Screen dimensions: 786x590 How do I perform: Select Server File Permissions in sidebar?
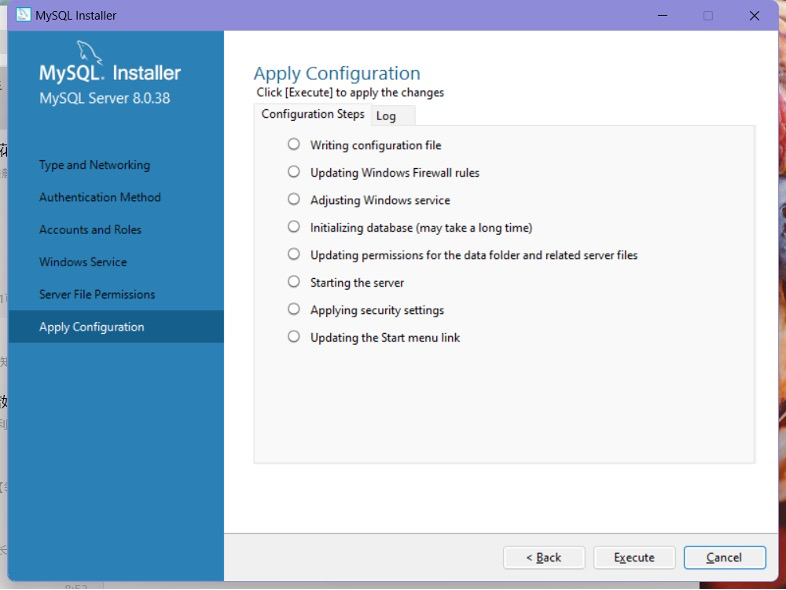click(x=97, y=295)
